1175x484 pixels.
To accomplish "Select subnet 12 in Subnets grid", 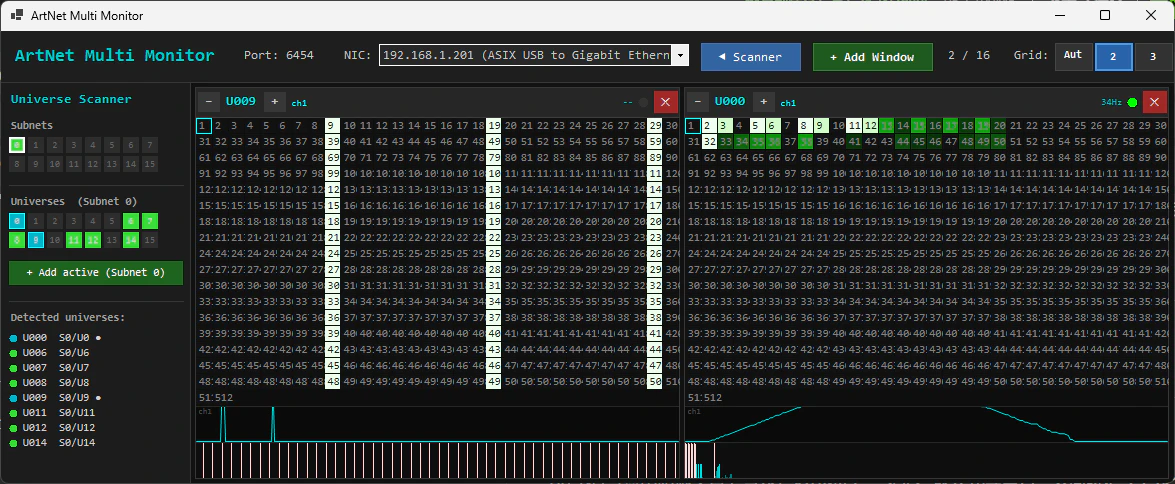I will 93,163.
